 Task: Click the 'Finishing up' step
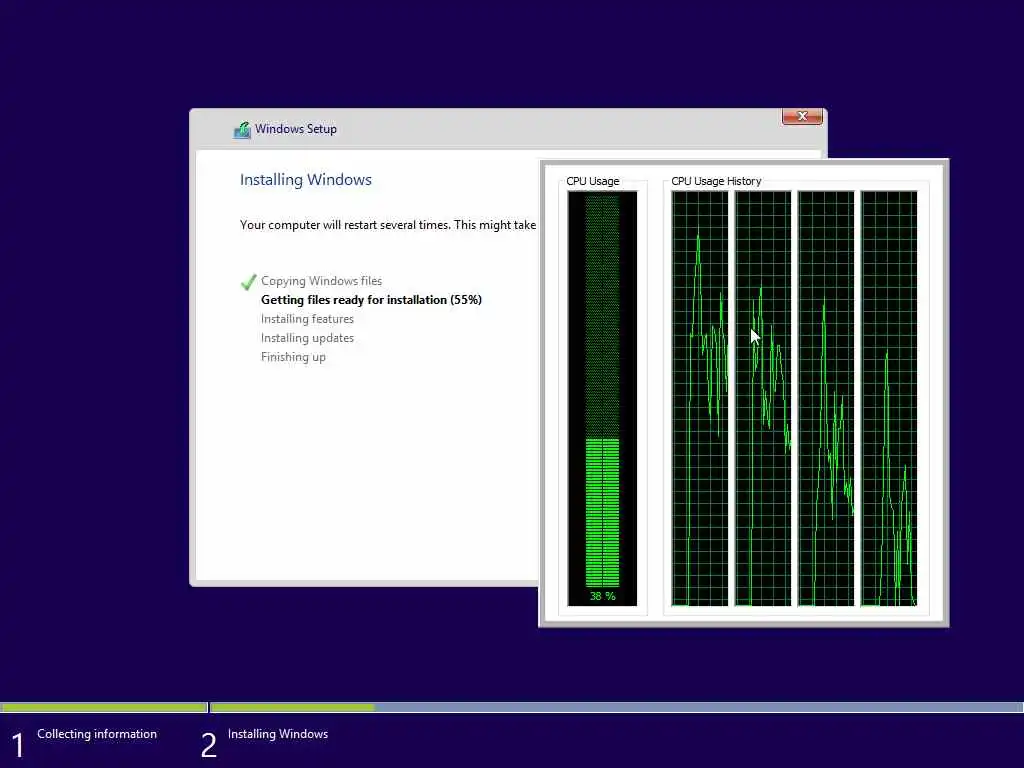tap(293, 357)
